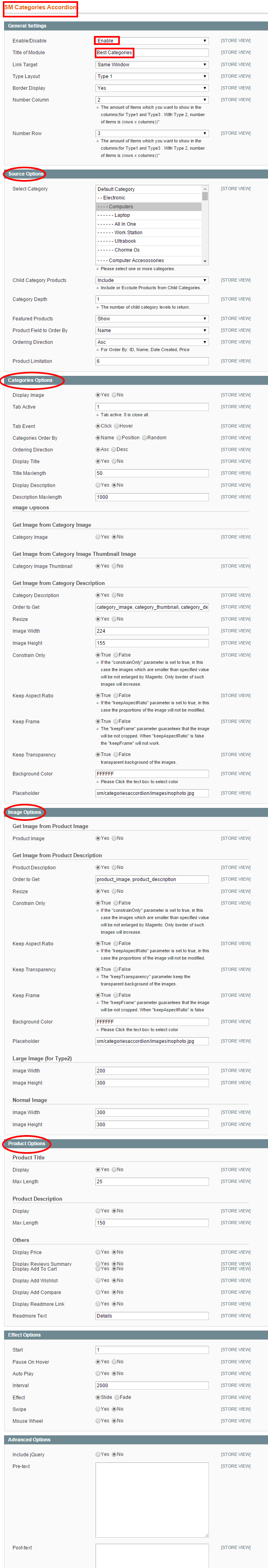This screenshot has width=268, height=1568.
Task: Open Background Color picker under Image Options
Action: [x=152, y=1022]
